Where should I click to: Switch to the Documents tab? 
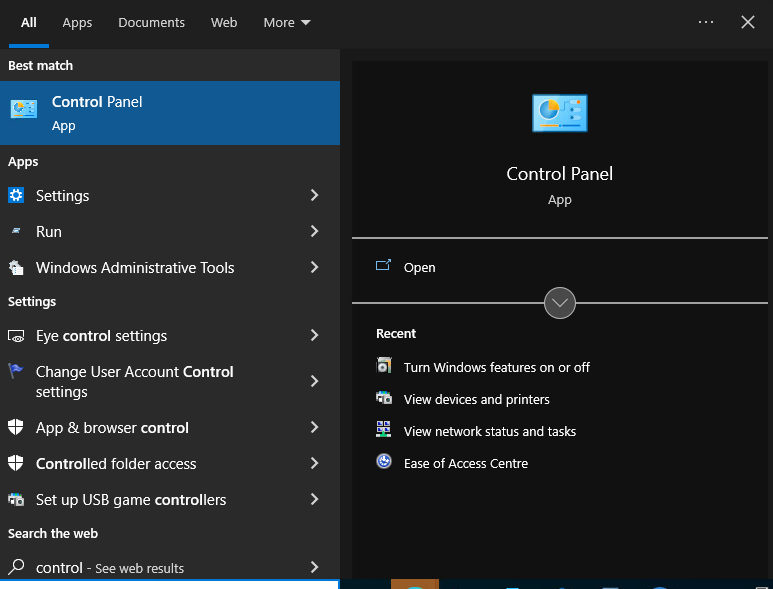[151, 22]
